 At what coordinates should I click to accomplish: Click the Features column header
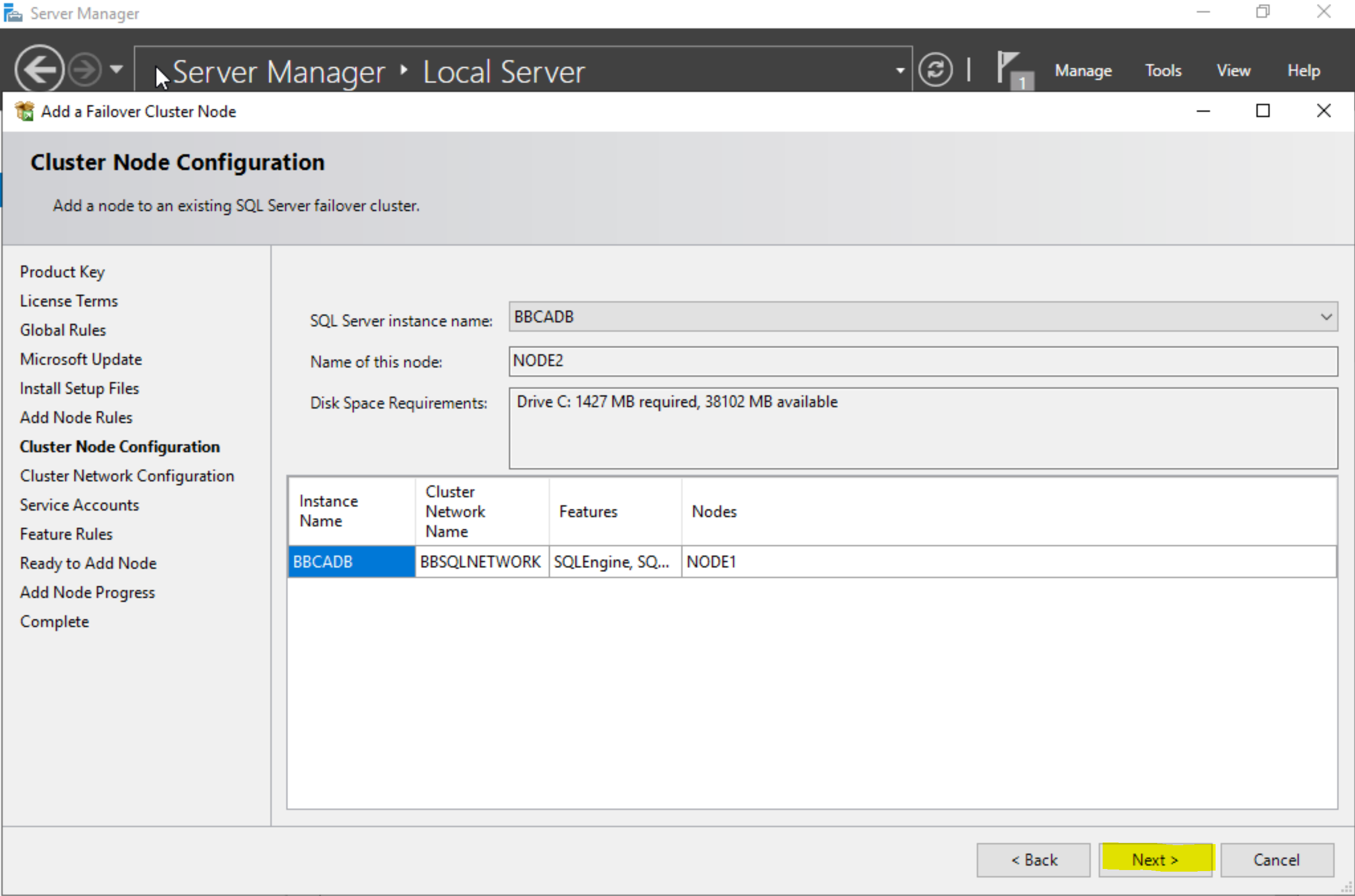pyautogui.click(x=614, y=511)
